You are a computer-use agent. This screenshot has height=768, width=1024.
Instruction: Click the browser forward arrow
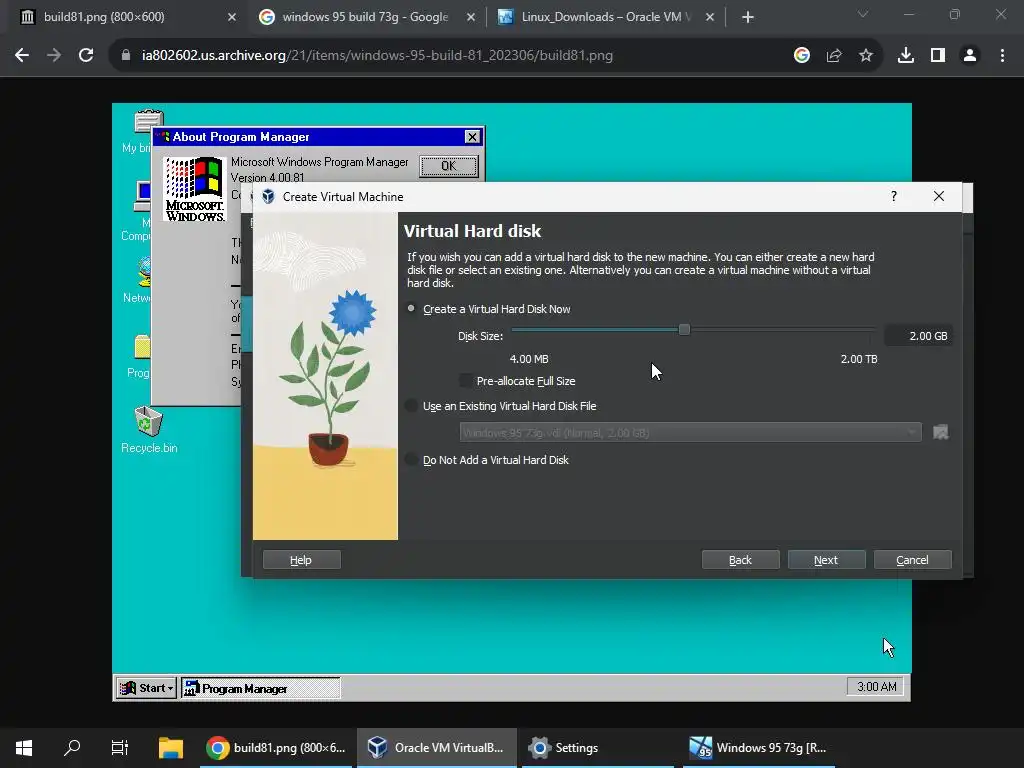(x=54, y=56)
